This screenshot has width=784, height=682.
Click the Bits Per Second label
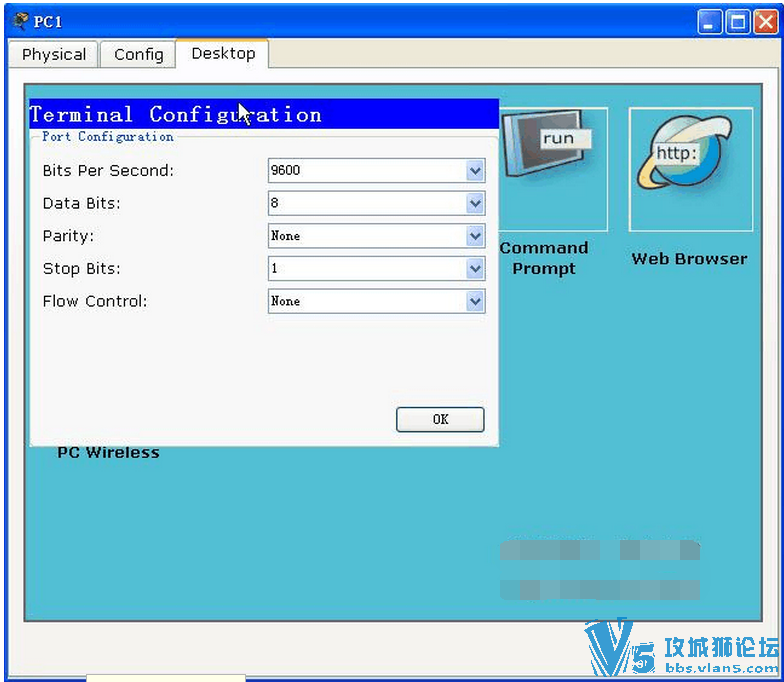pyautogui.click(x=108, y=170)
